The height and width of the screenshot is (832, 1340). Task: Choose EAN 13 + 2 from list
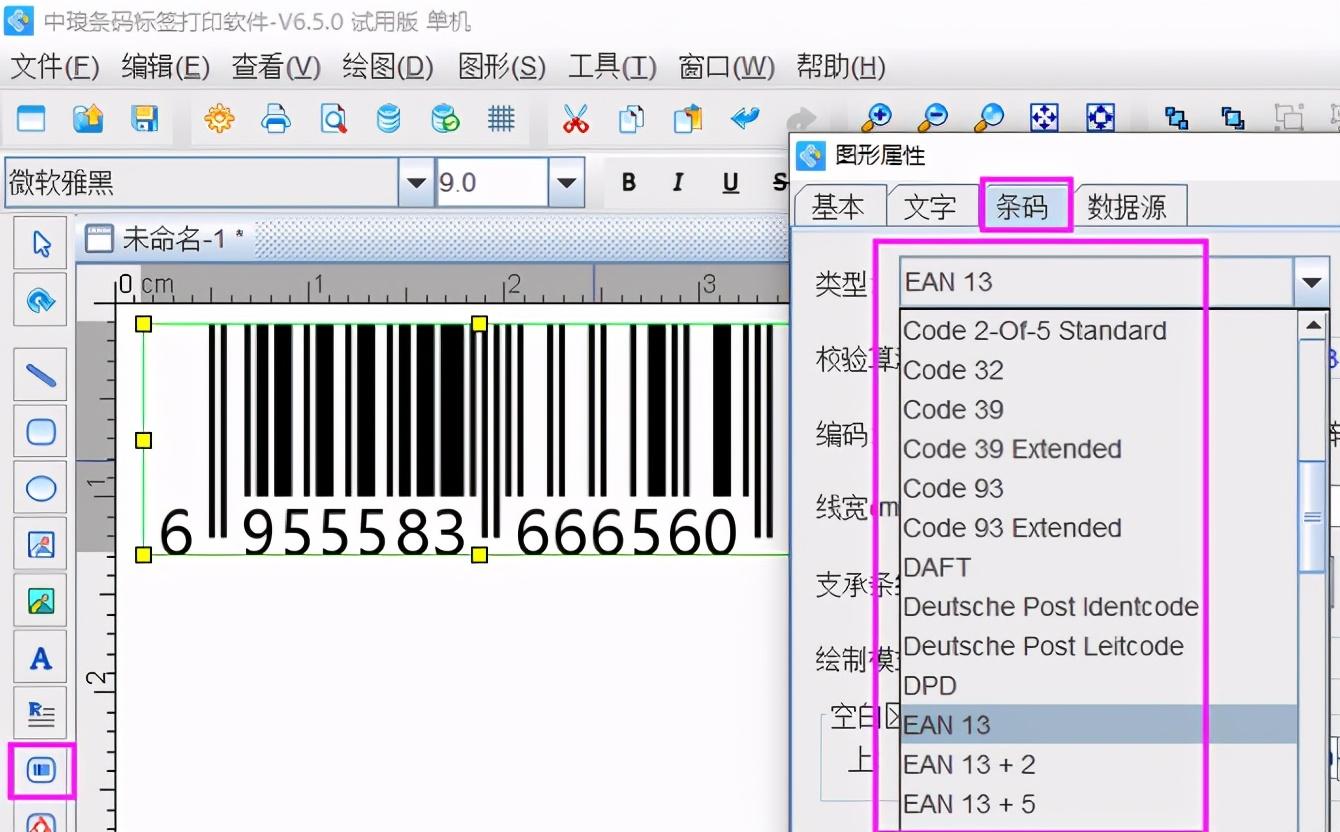point(1098,765)
